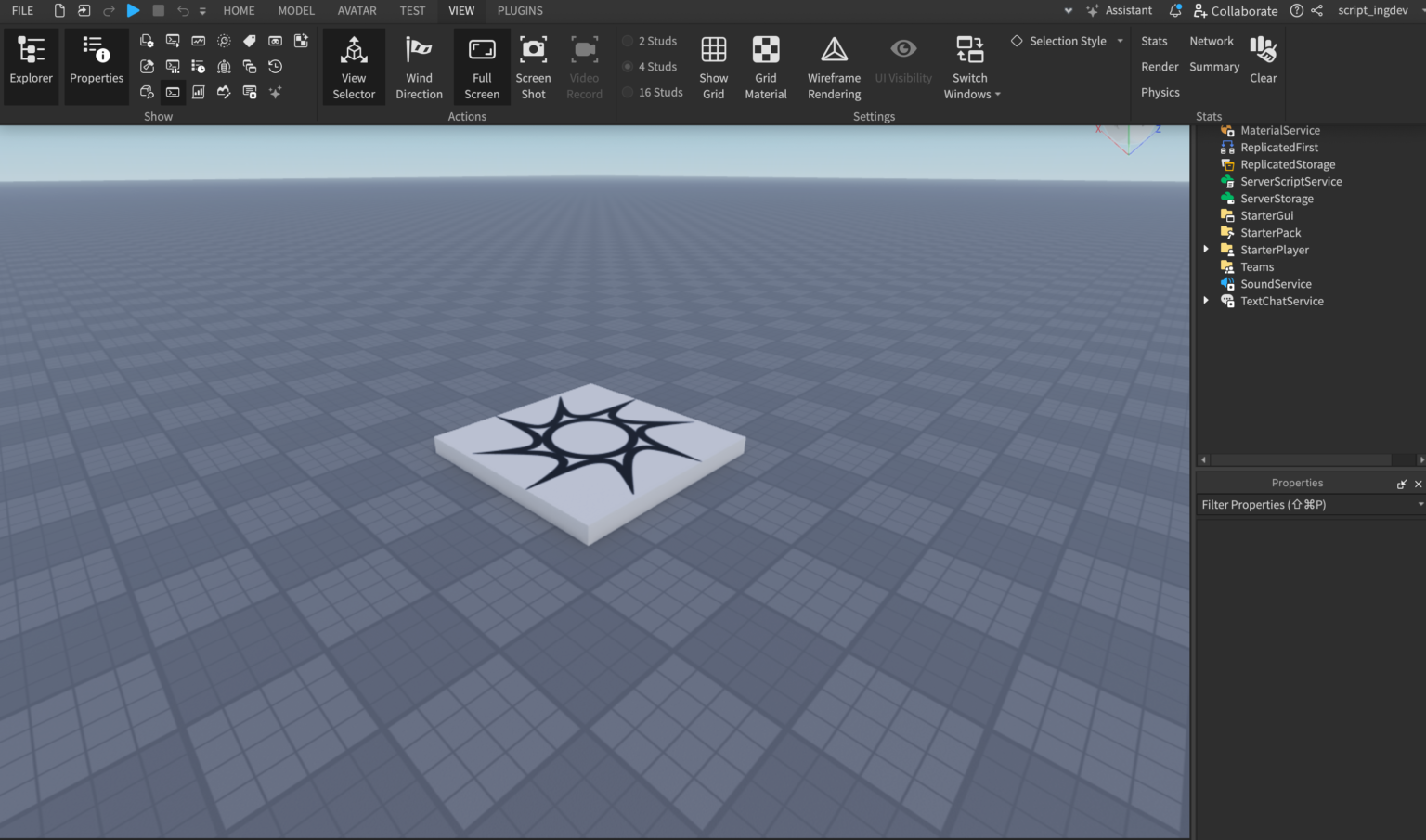This screenshot has width=1426, height=840.
Task: Click the Tag Editor icon in Show group
Action: coord(249,41)
